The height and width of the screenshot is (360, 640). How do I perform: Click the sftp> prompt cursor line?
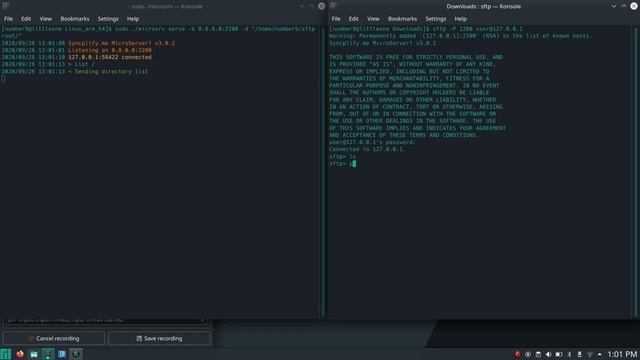coord(343,164)
